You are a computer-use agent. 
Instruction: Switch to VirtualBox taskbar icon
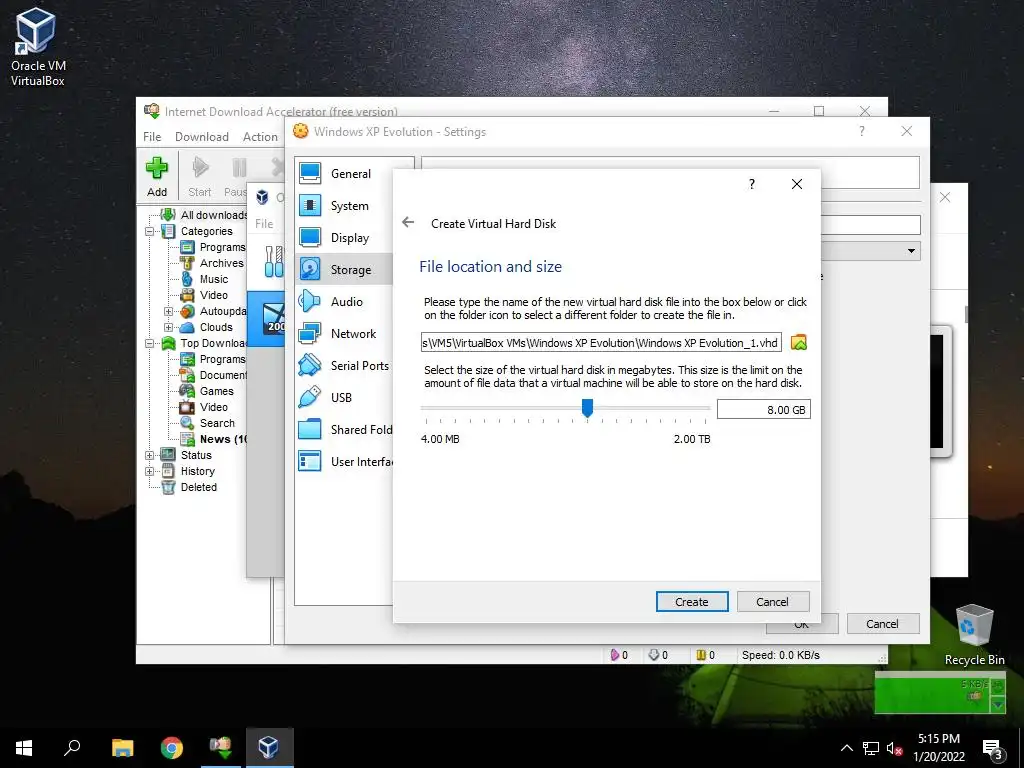tap(269, 748)
